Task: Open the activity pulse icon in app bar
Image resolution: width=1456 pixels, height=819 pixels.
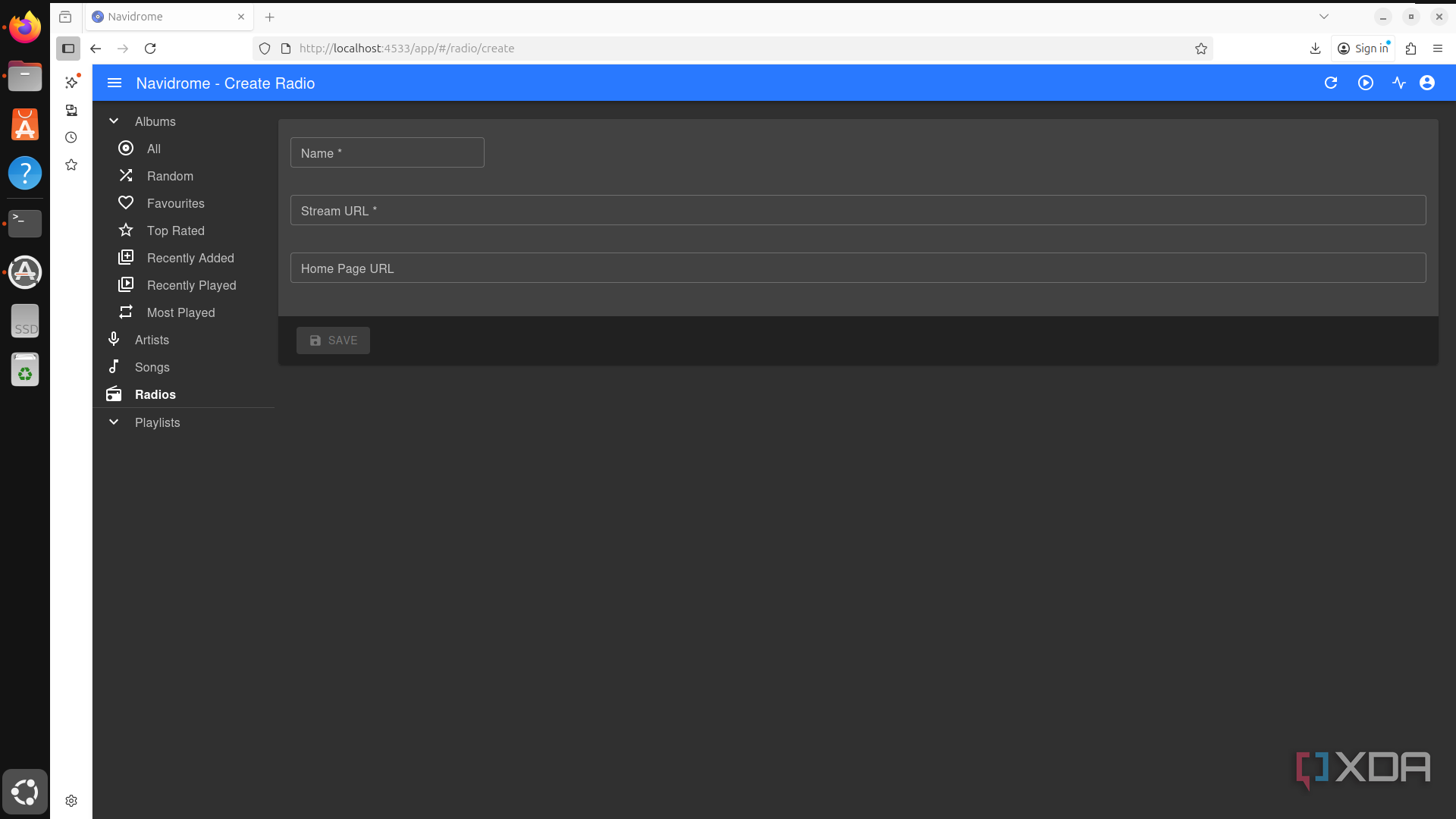Action: (1399, 83)
